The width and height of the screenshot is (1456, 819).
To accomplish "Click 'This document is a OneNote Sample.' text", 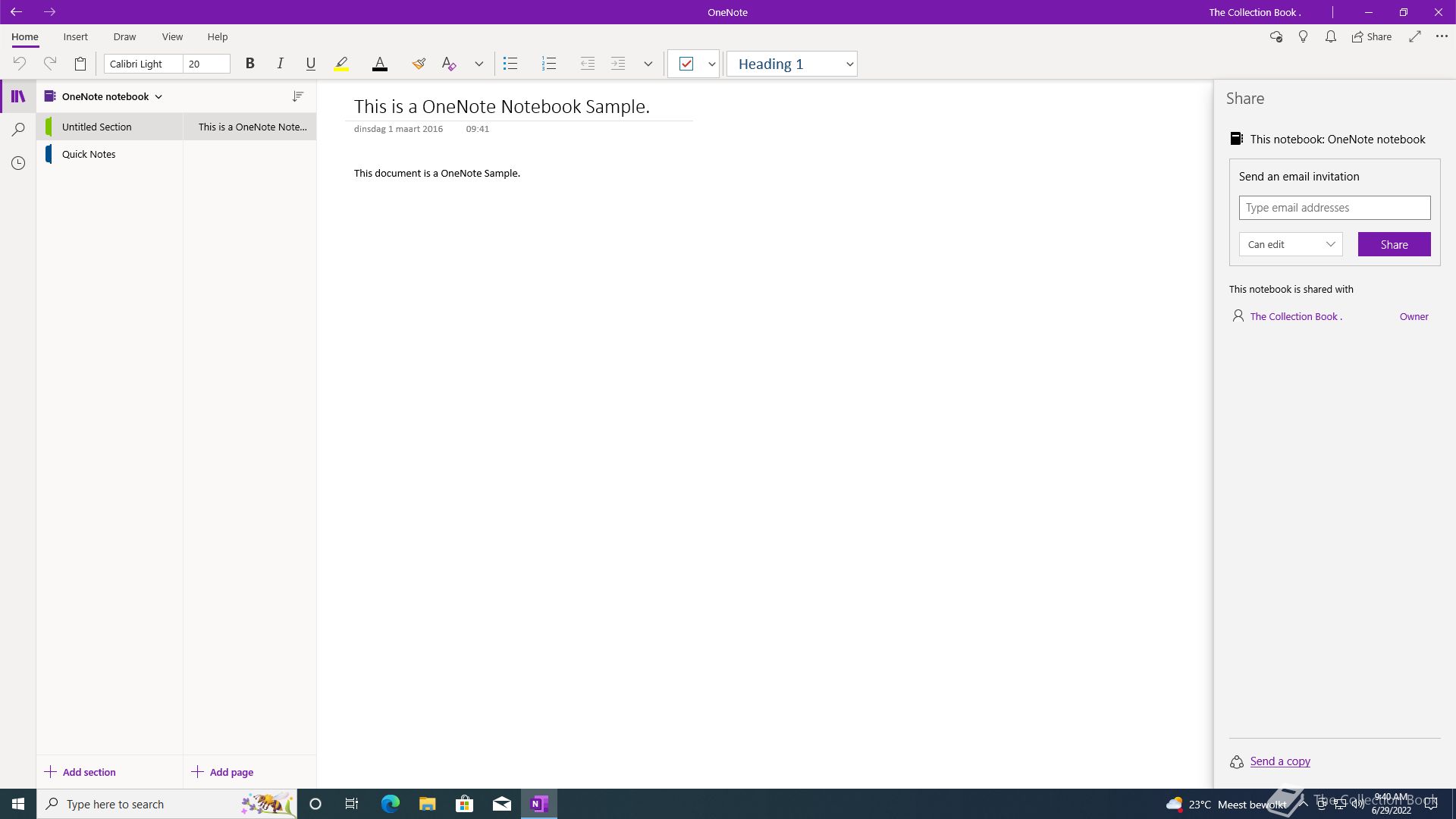I will (x=437, y=173).
